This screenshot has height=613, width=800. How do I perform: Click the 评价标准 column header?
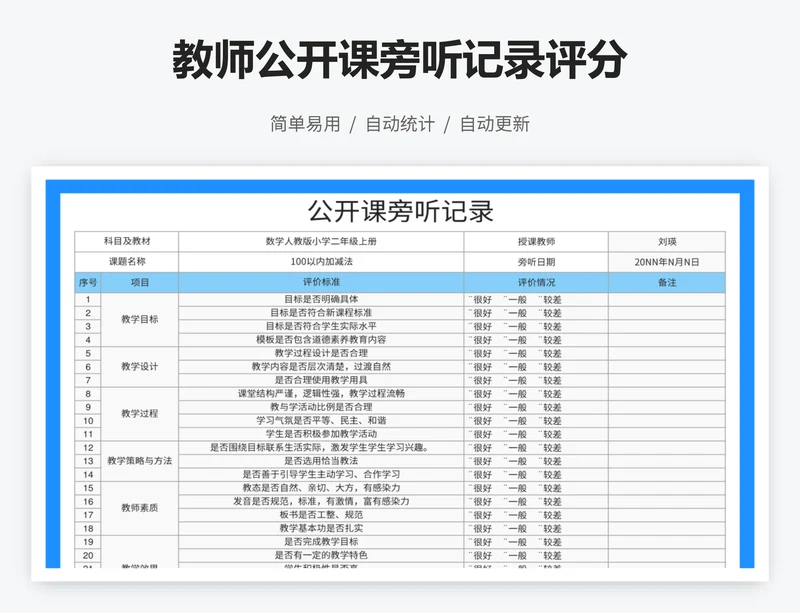(321, 283)
